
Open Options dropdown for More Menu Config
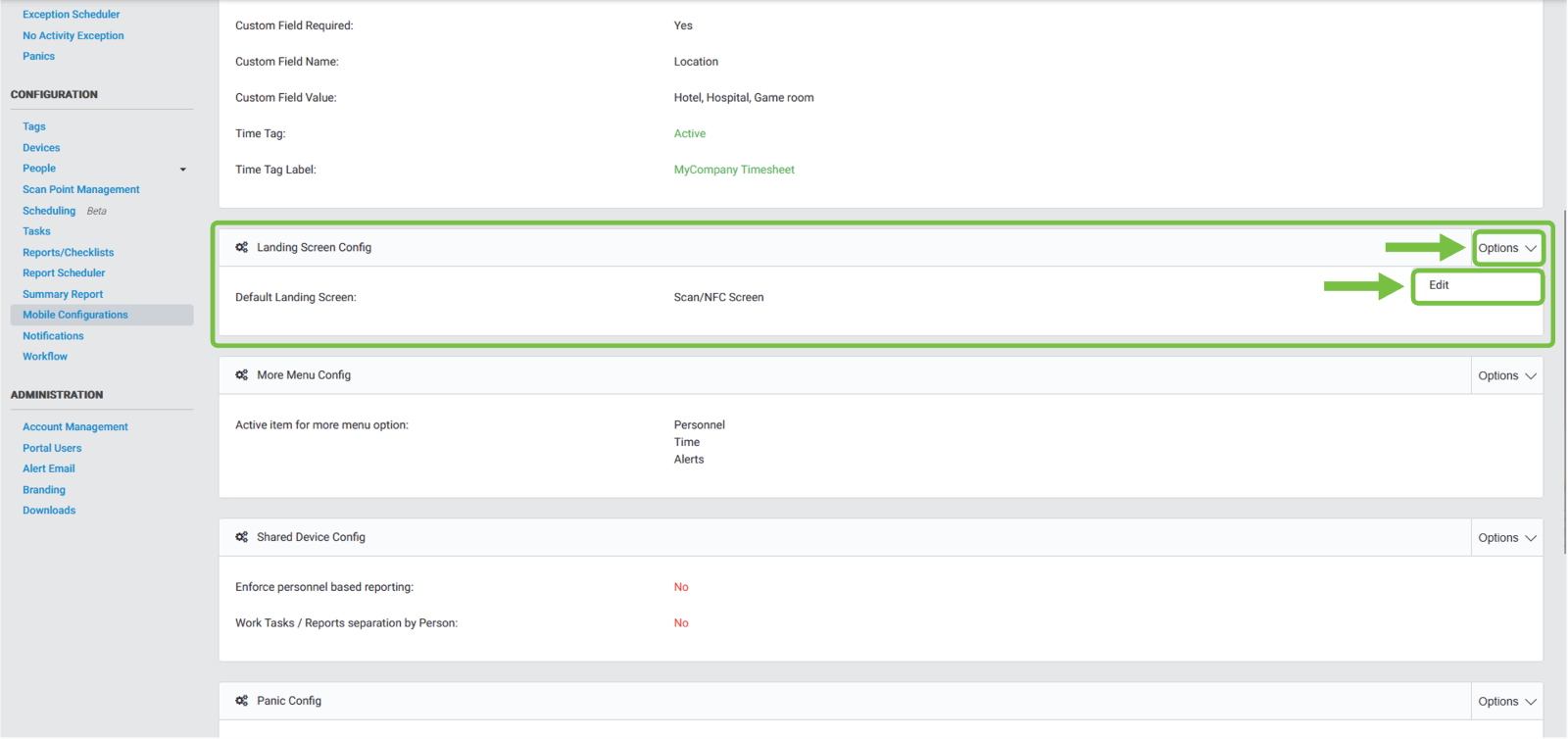point(1506,375)
